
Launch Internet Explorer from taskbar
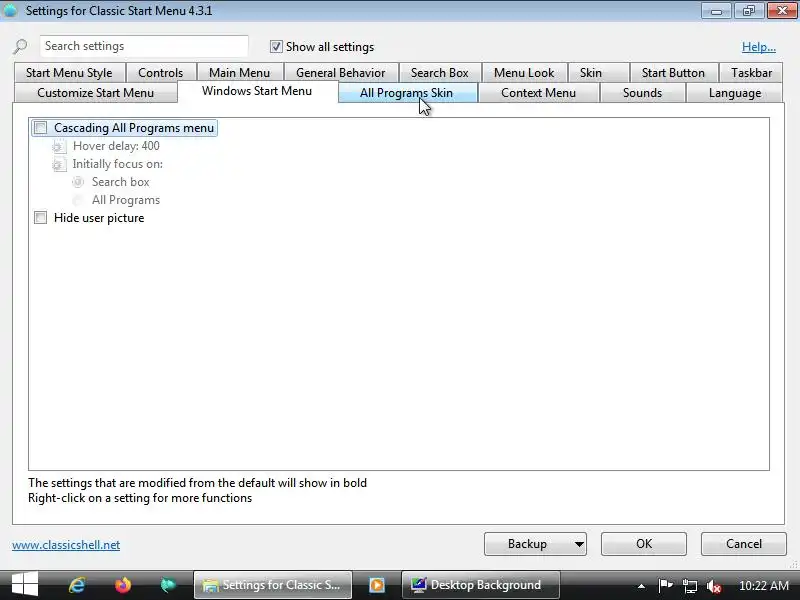[x=77, y=585]
